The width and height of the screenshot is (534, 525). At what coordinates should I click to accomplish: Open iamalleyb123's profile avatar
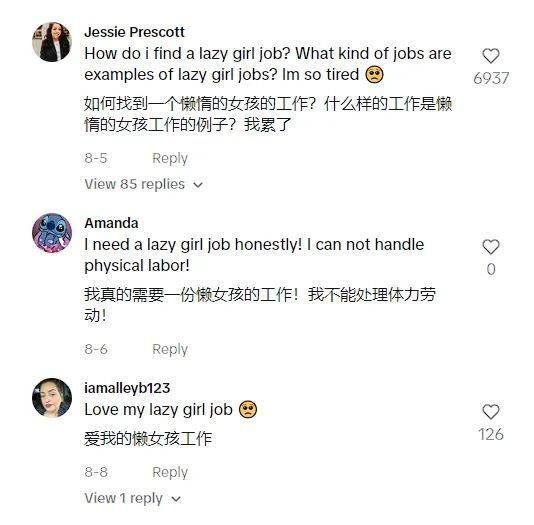(52, 398)
